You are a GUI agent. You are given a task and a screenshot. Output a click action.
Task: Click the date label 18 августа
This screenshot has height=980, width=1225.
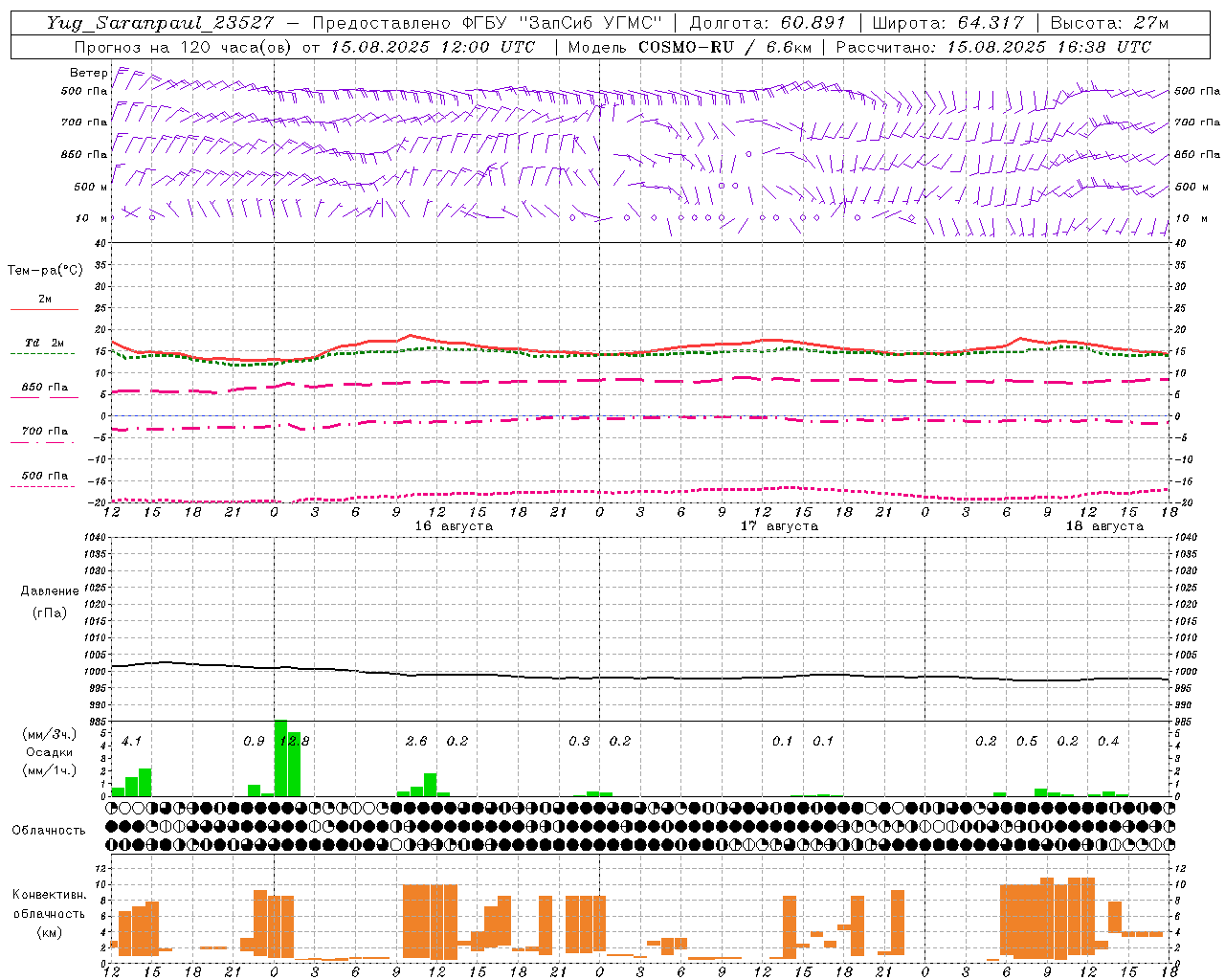[x=1104, y=526]
